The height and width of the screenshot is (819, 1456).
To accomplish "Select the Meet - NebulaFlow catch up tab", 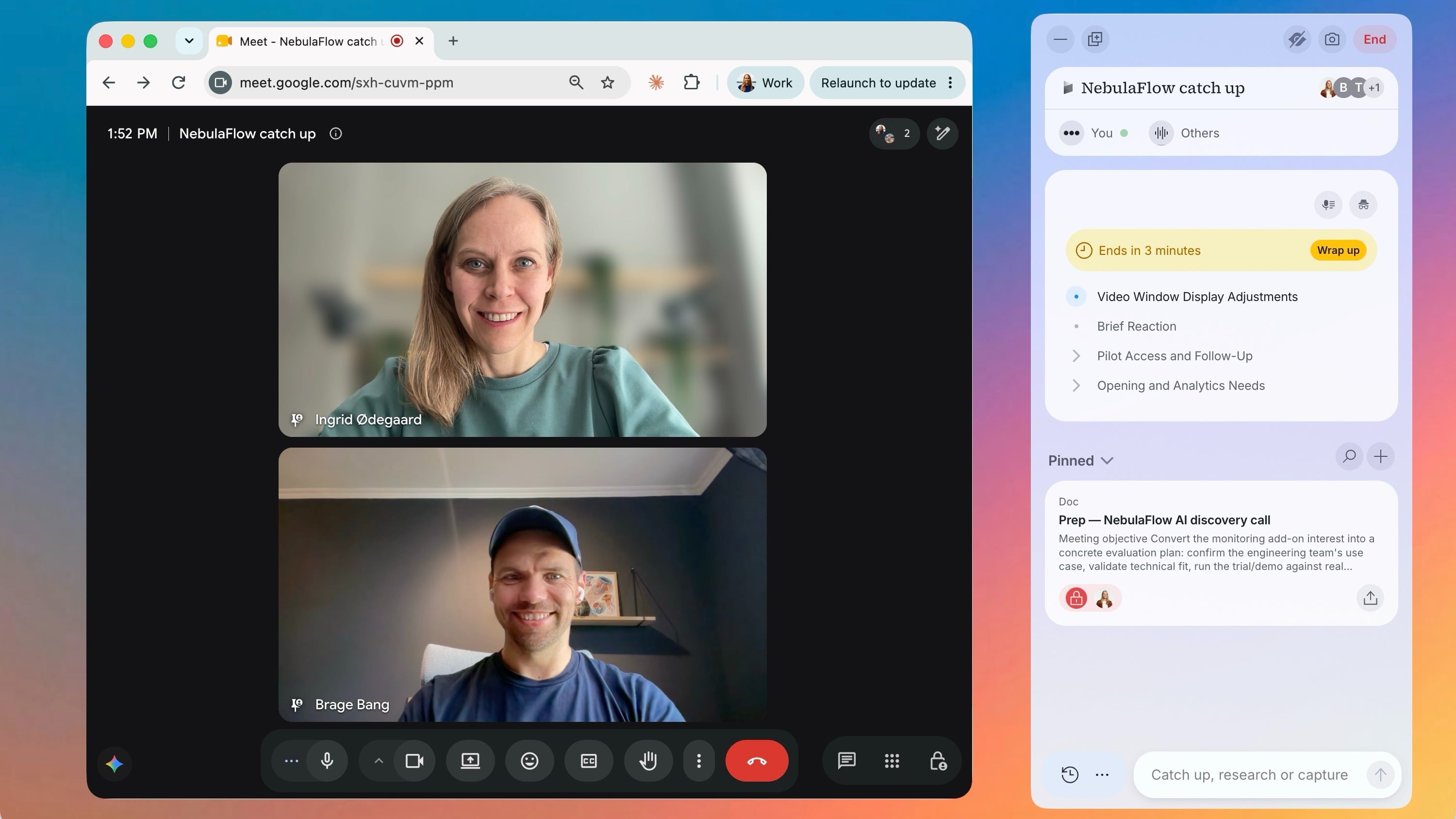I will (320, 41).
